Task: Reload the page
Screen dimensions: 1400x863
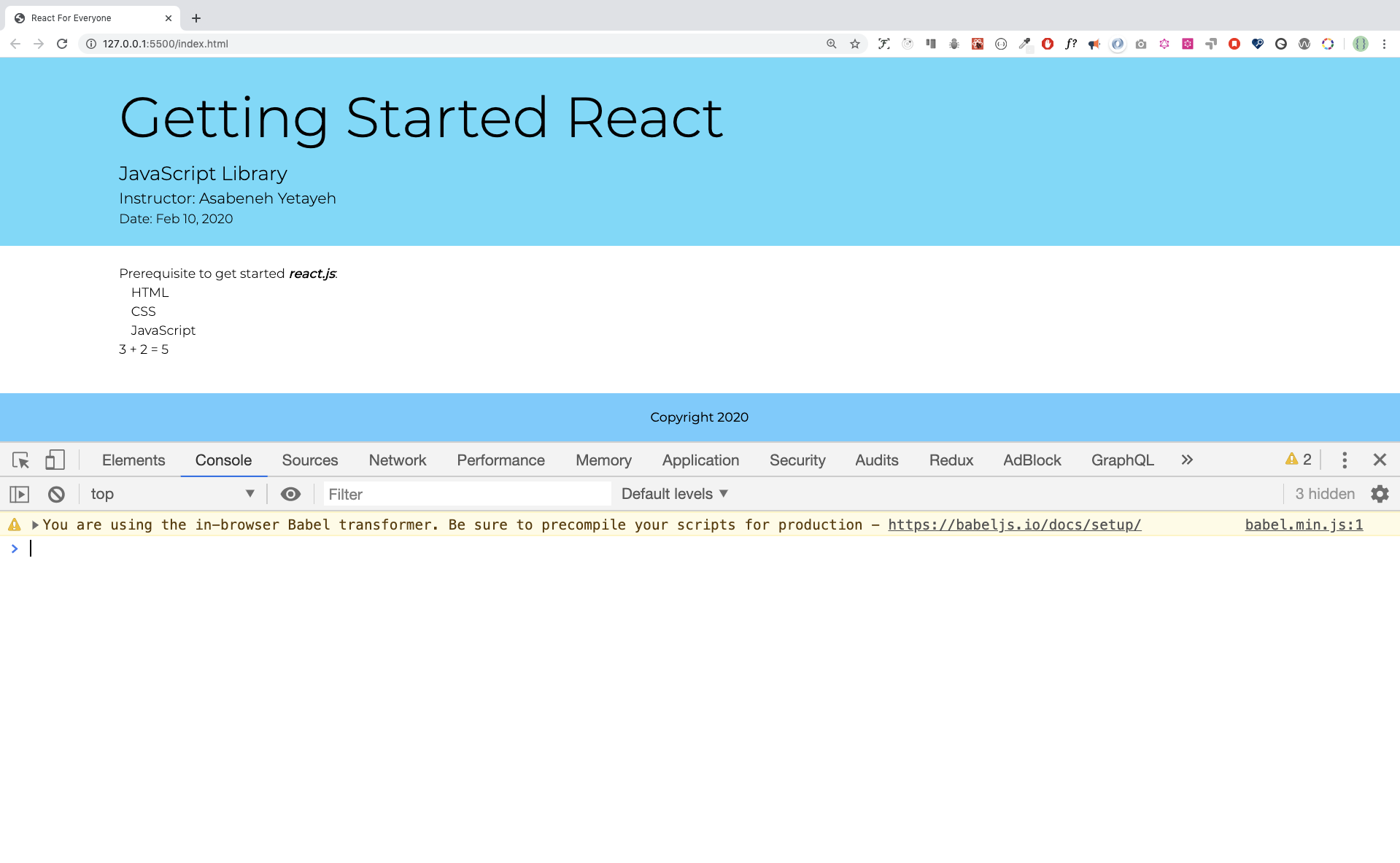Action: 62,44
